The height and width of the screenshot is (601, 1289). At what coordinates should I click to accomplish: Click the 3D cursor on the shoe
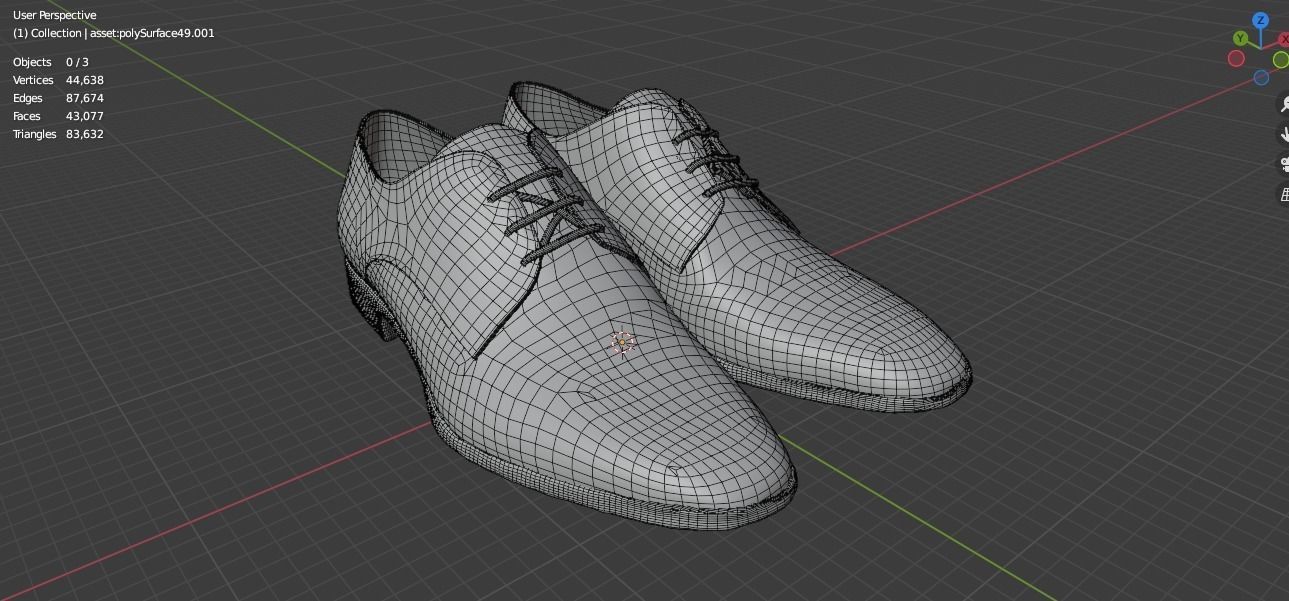(622, 343)
